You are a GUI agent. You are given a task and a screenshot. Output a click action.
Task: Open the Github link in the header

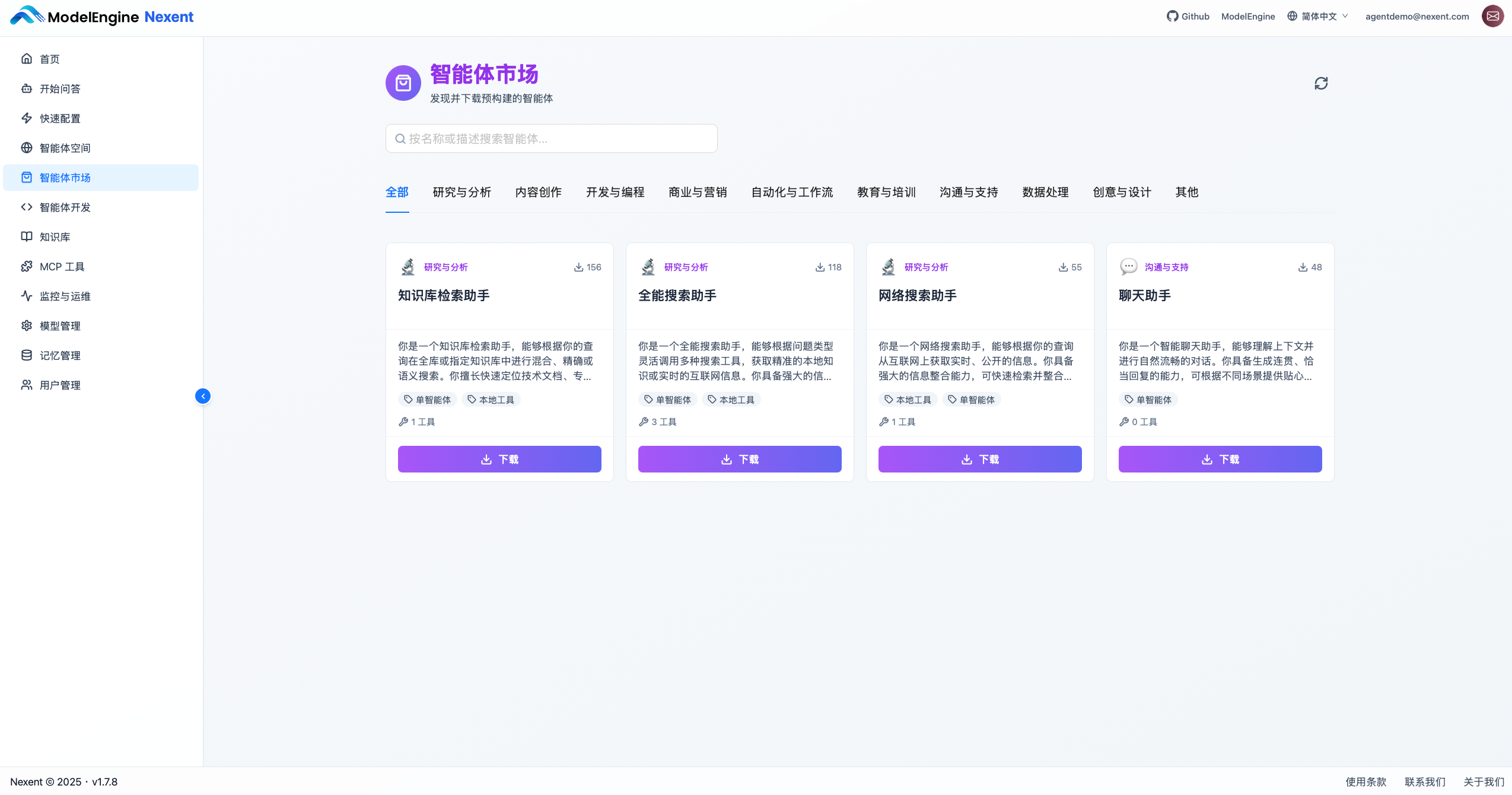(x=1188, y=17)
